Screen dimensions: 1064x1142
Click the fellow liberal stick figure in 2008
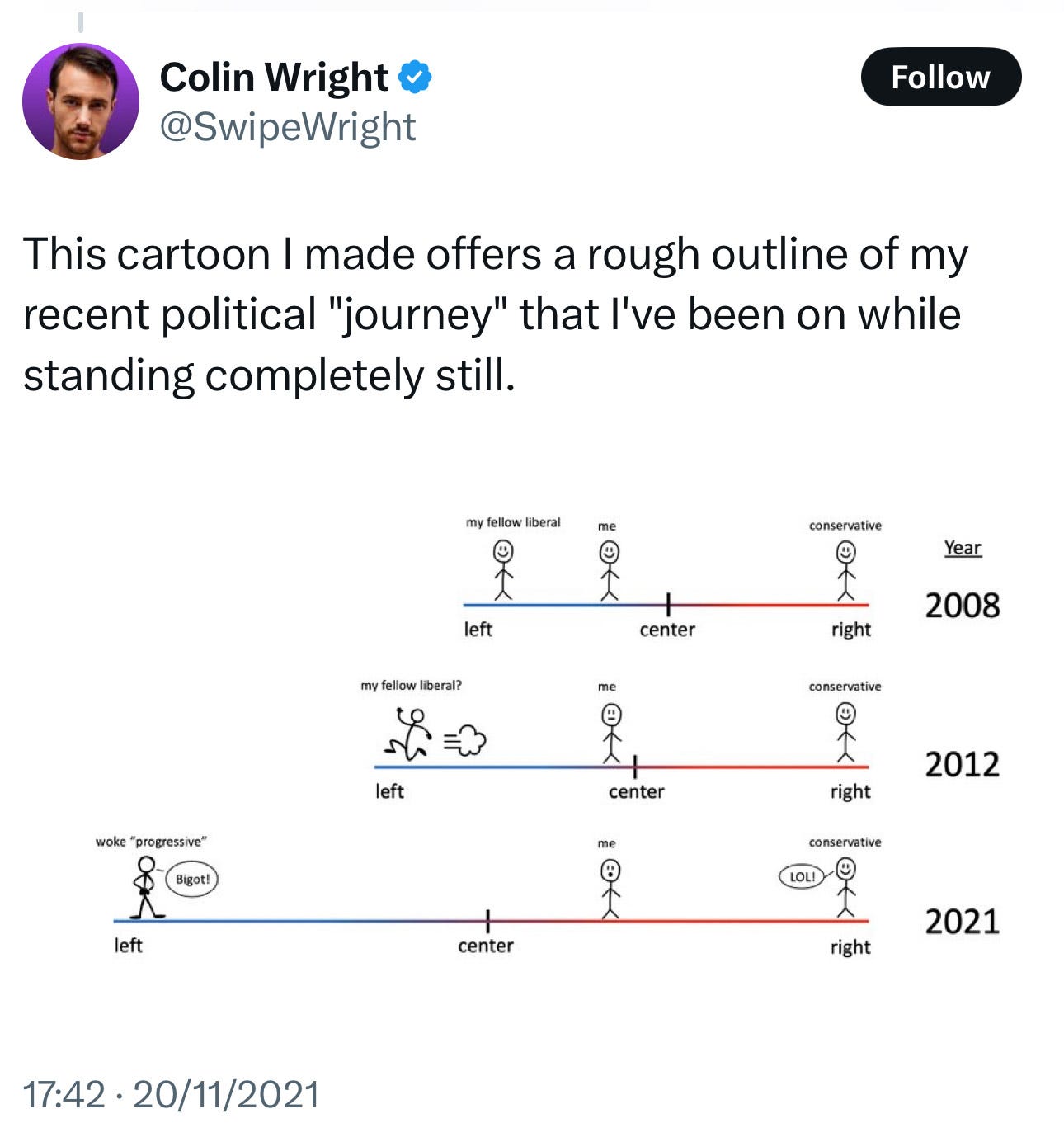coord(502,570)
